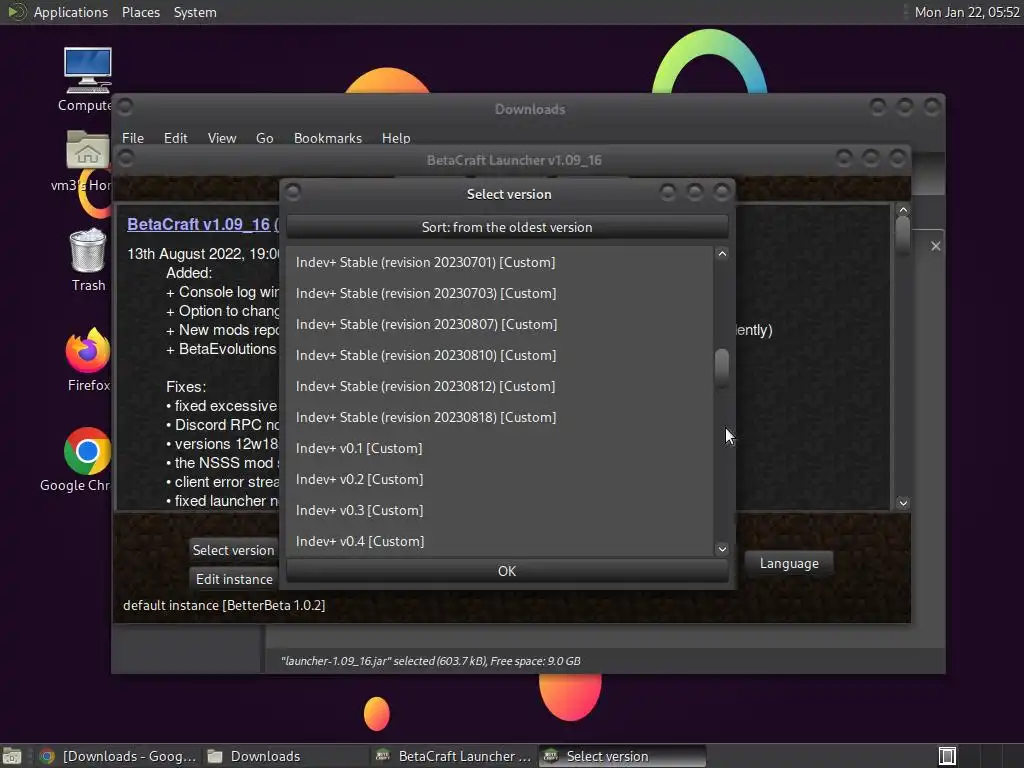Click the changelog panel scroll down arrow

tap(903, 502)
